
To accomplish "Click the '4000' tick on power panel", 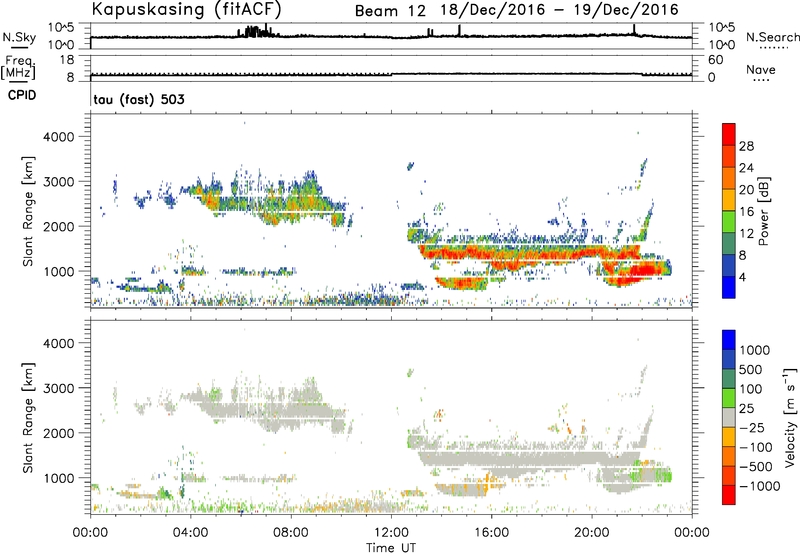I will (x=58, y=137).
